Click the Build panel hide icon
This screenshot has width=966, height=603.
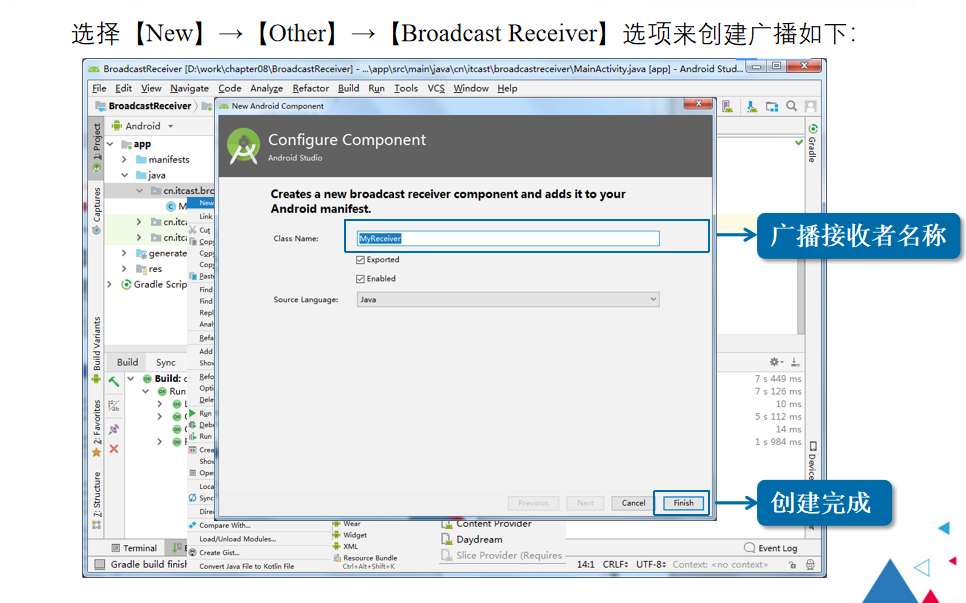[x=795, y=362]
